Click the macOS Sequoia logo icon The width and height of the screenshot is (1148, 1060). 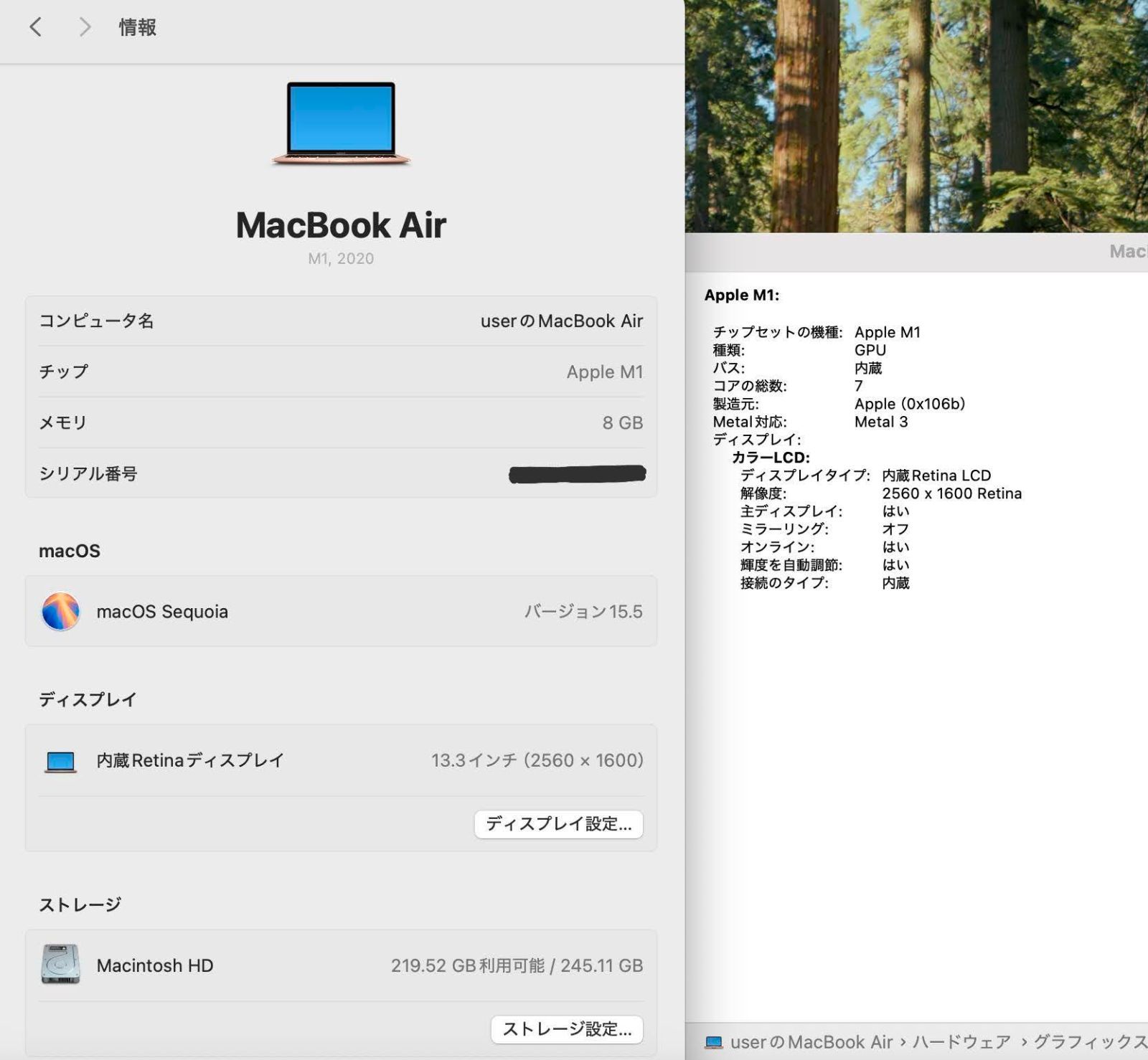coord(60,611)
